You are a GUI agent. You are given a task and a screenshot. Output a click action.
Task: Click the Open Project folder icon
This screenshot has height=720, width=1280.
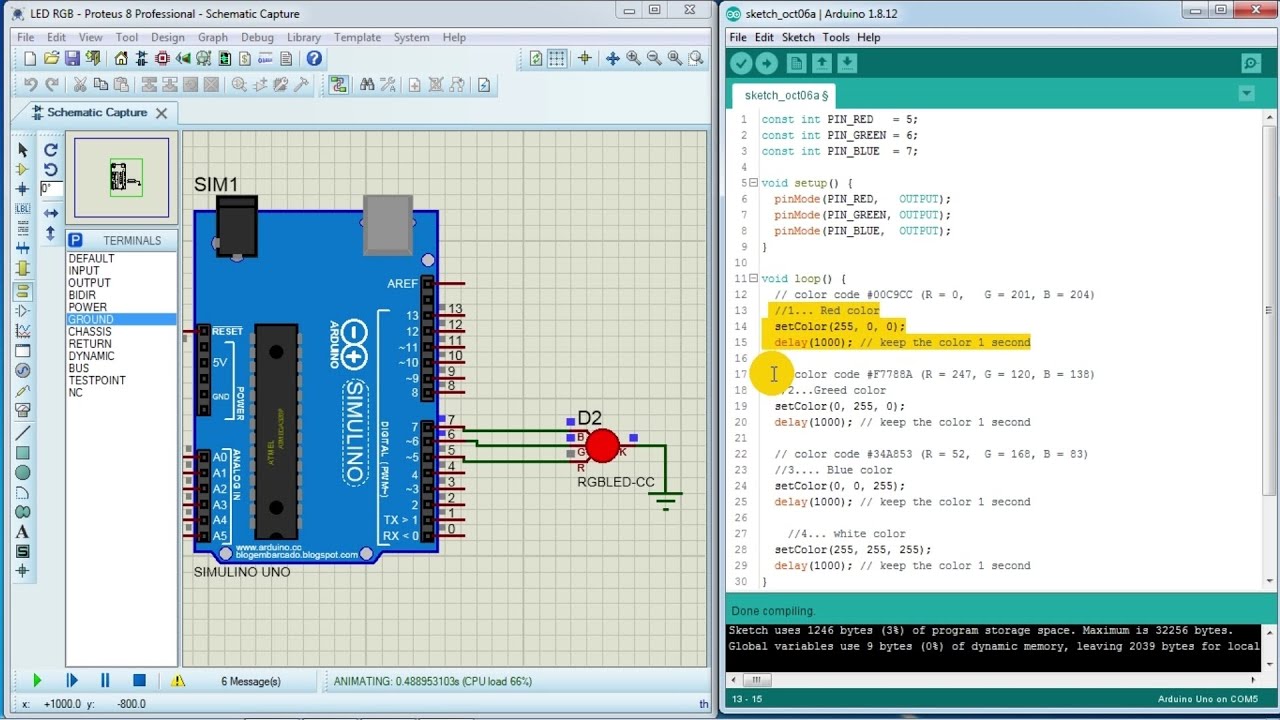[x=52, y=59]
